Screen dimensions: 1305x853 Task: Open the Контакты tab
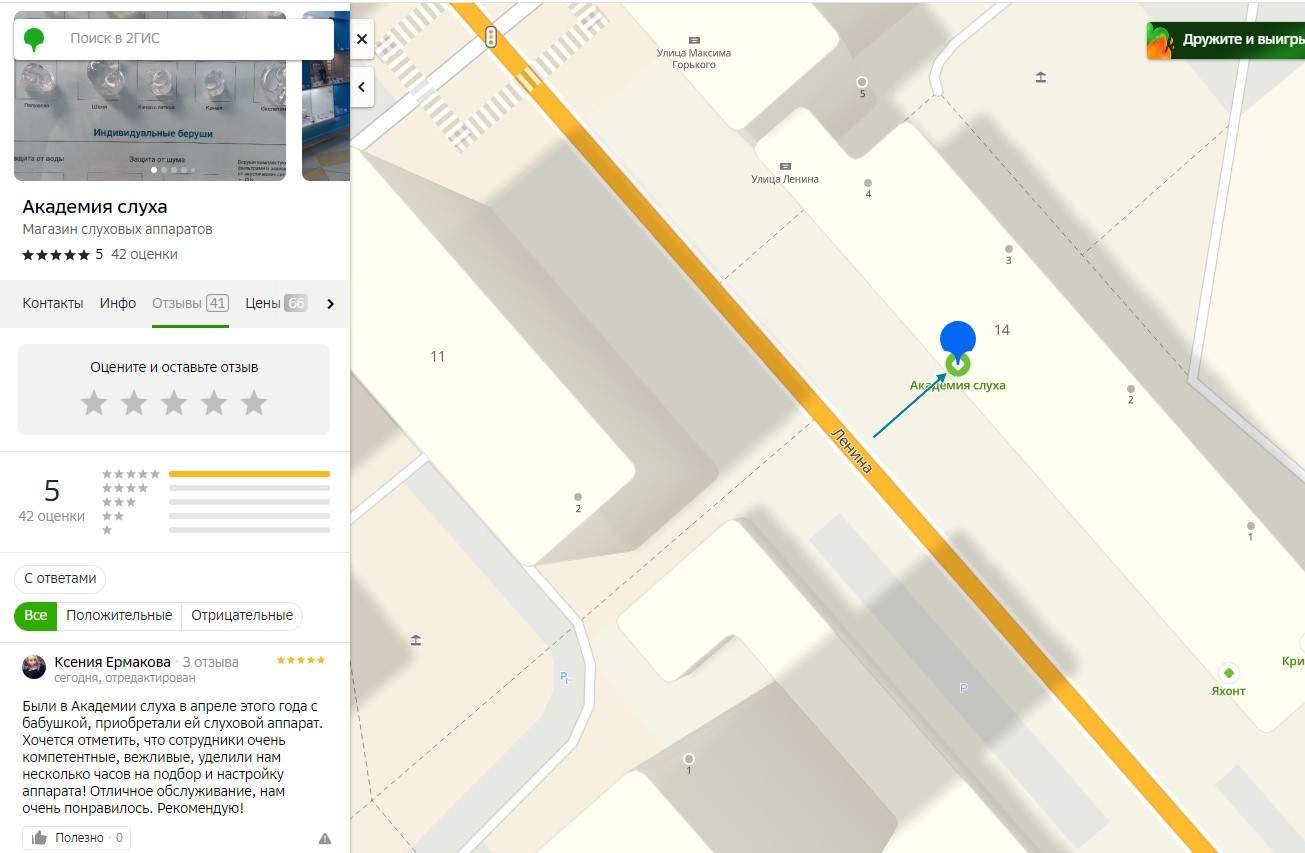point(53,303)
